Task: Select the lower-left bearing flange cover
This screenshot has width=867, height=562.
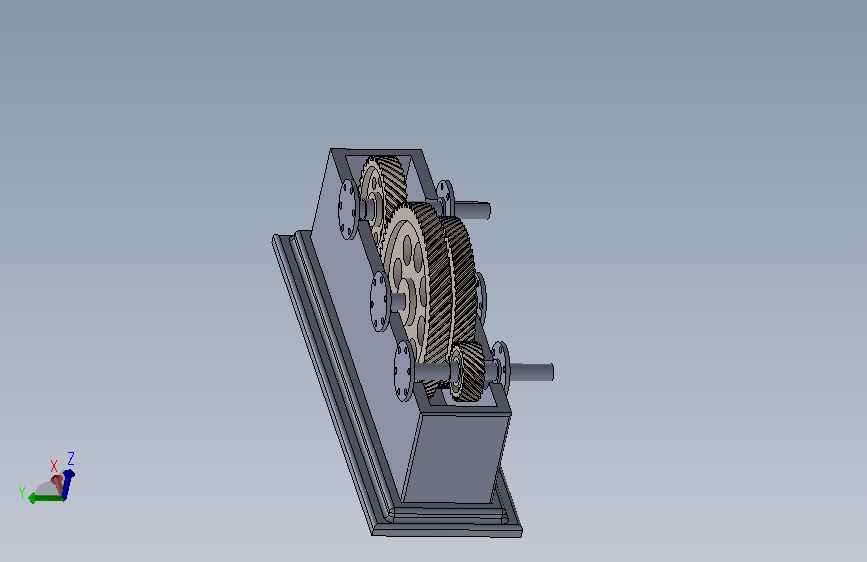Action: pyautogui.click(x=404, y=371)
